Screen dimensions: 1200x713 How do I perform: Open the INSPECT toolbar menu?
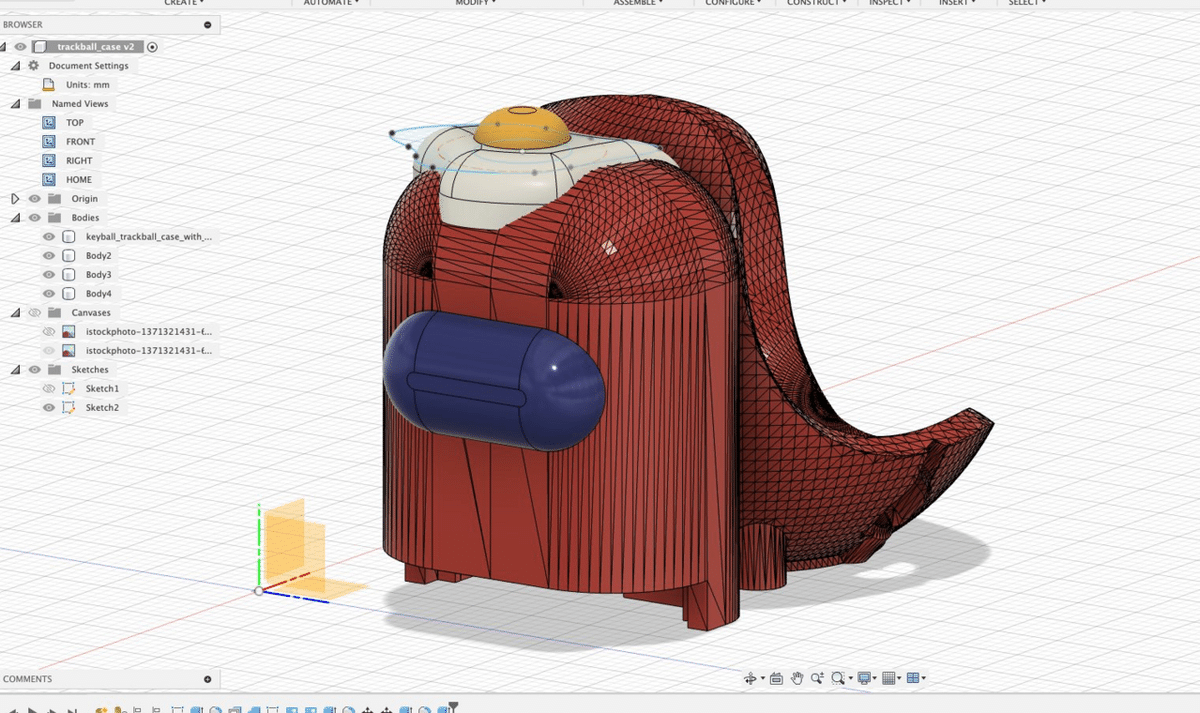[888, 3]
